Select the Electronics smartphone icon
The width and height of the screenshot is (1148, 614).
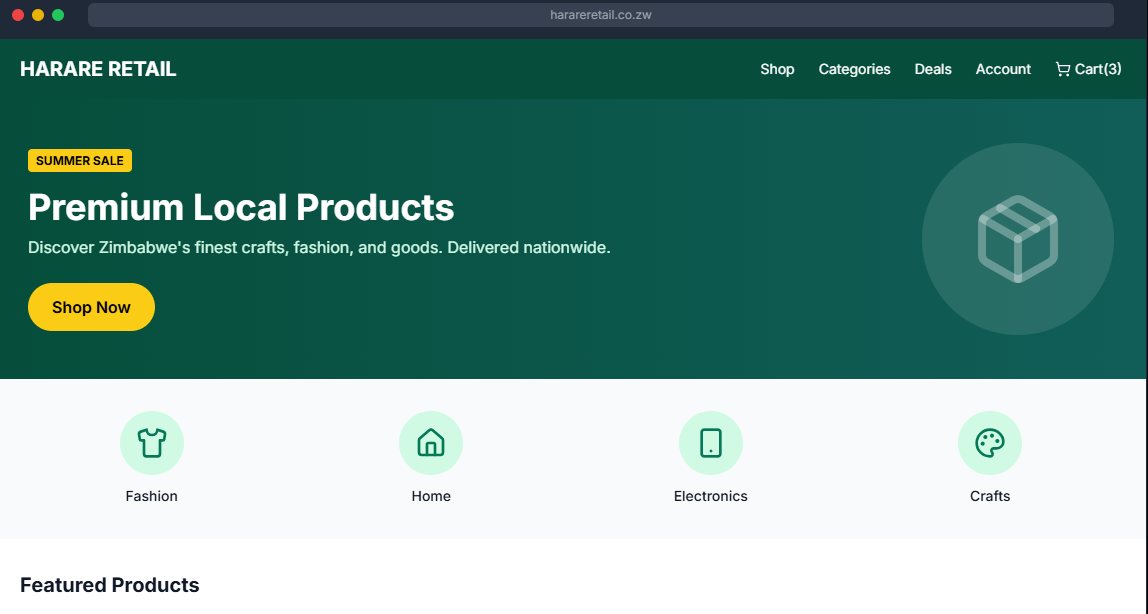tap(711, 442)
